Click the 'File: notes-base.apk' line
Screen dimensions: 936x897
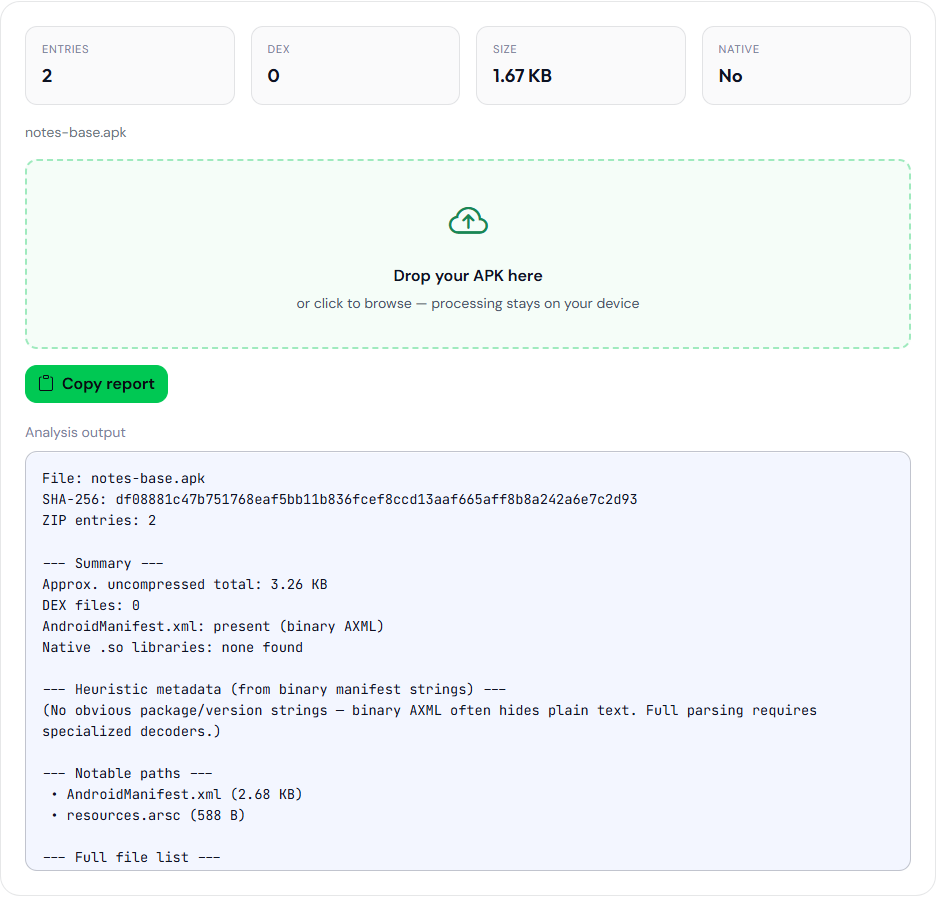[124, 479]
